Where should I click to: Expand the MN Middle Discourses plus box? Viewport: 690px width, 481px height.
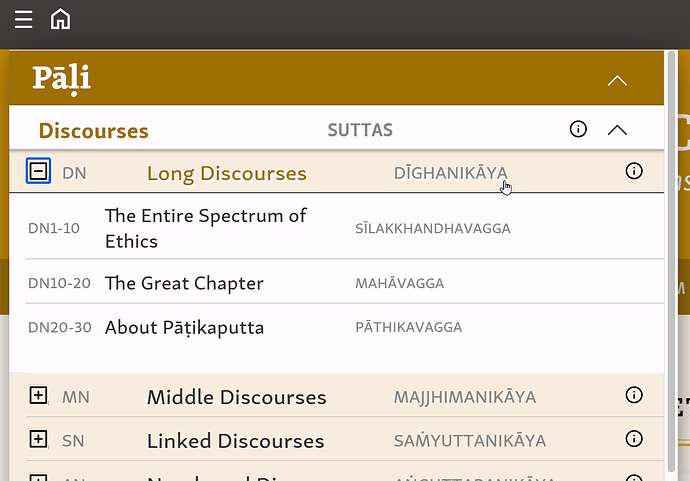(x=38, y=395)
